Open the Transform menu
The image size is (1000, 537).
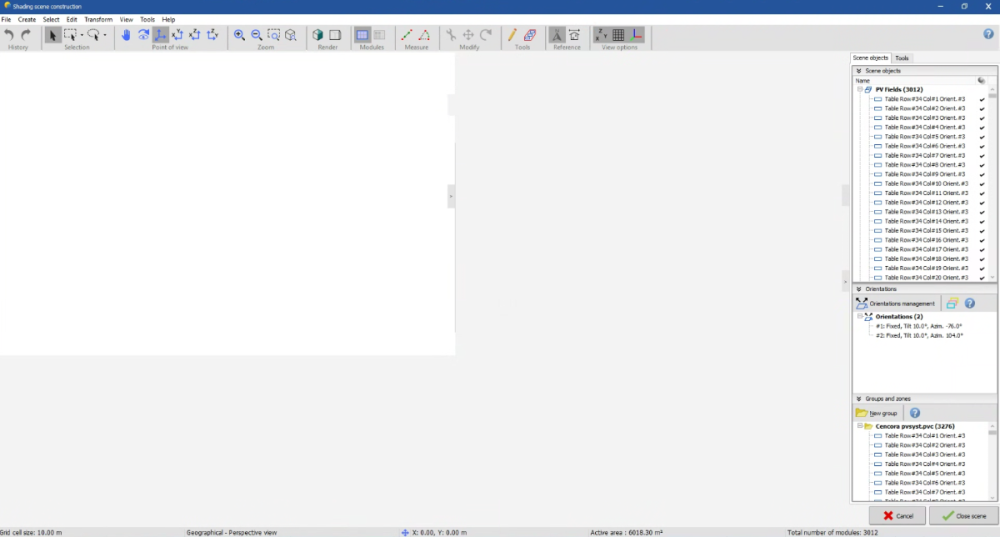98,19
